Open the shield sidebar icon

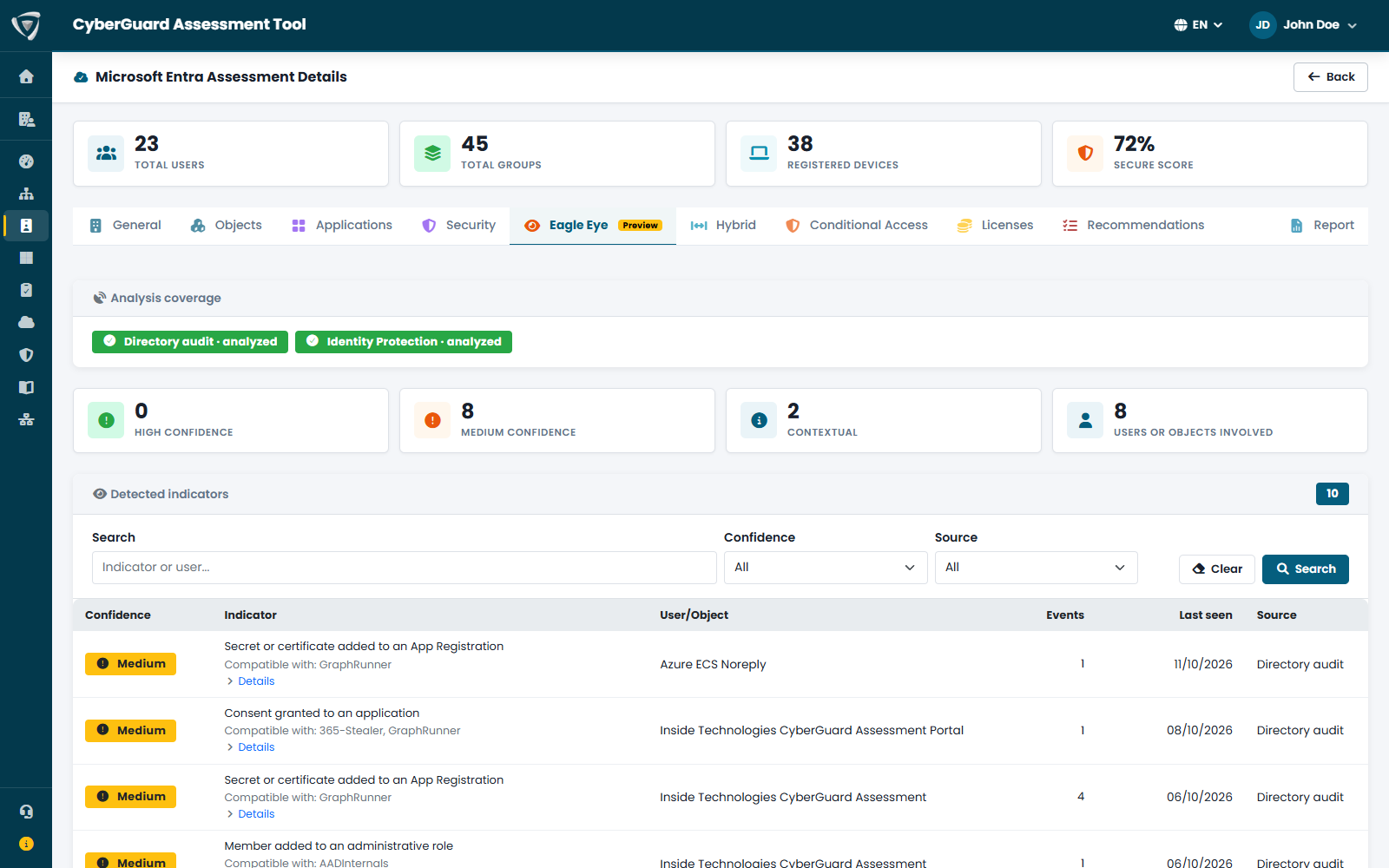[x=26, y=355]
